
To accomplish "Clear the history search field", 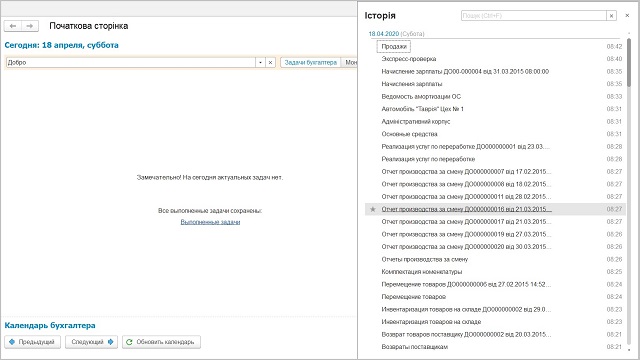I will coord(611,16).
